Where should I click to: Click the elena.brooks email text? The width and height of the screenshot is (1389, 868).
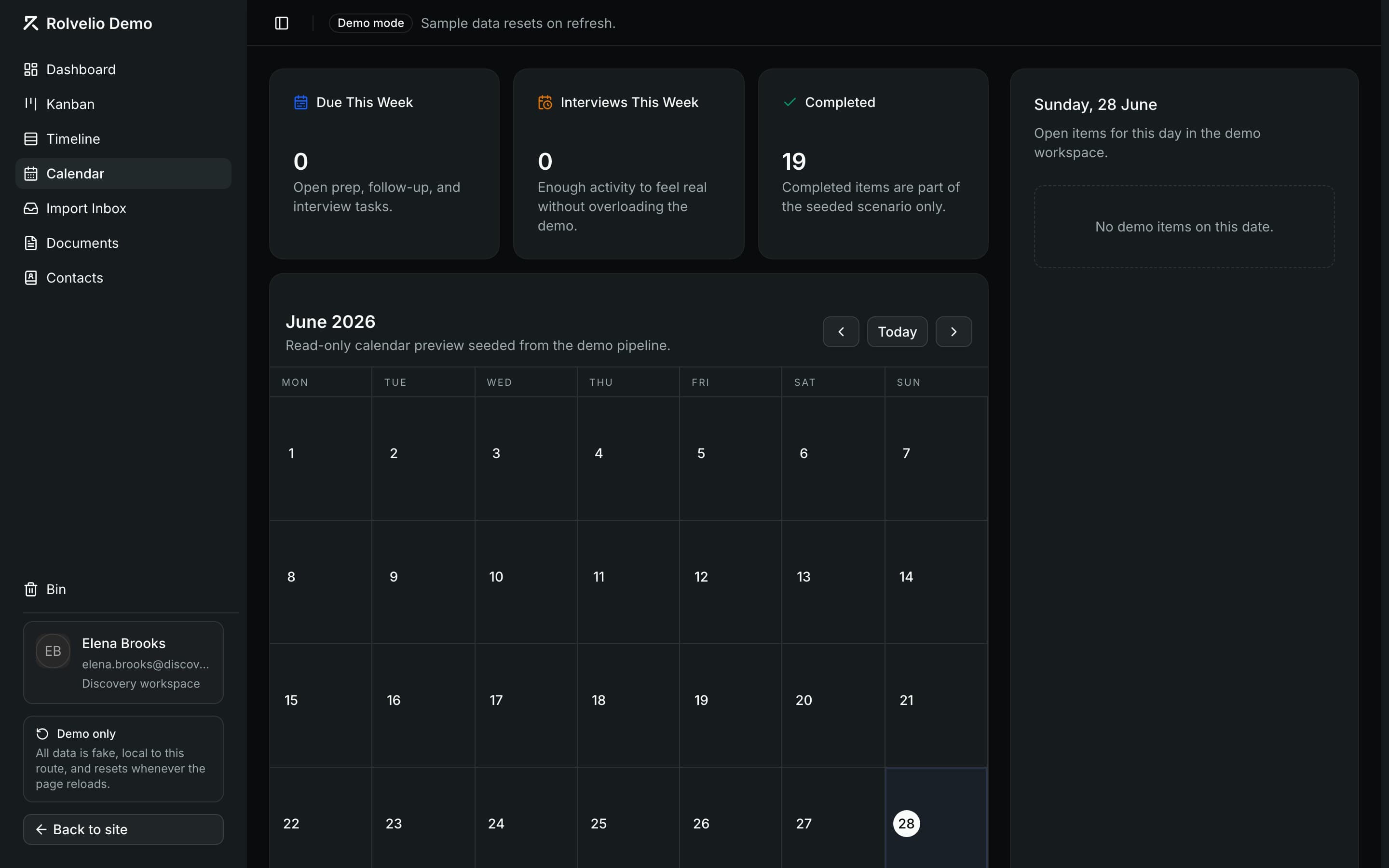point(145,664)
